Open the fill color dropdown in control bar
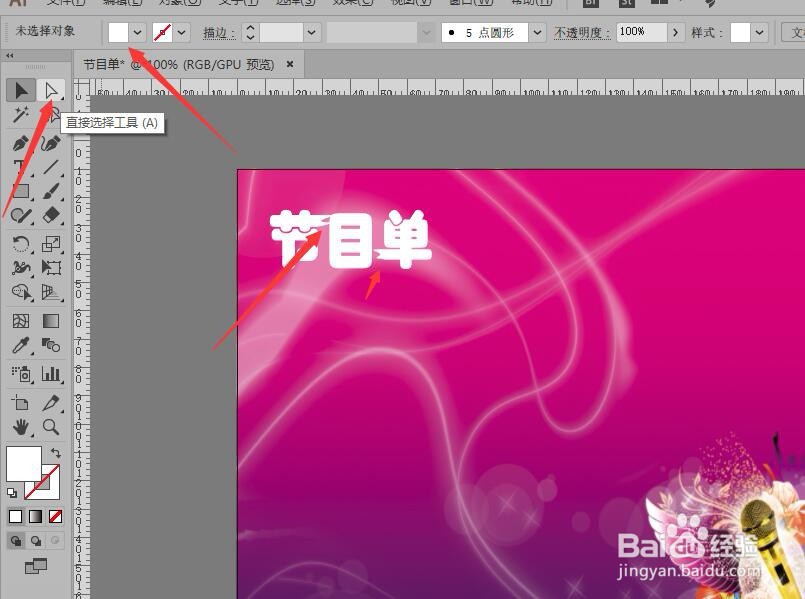 click(x=135, y=32)
